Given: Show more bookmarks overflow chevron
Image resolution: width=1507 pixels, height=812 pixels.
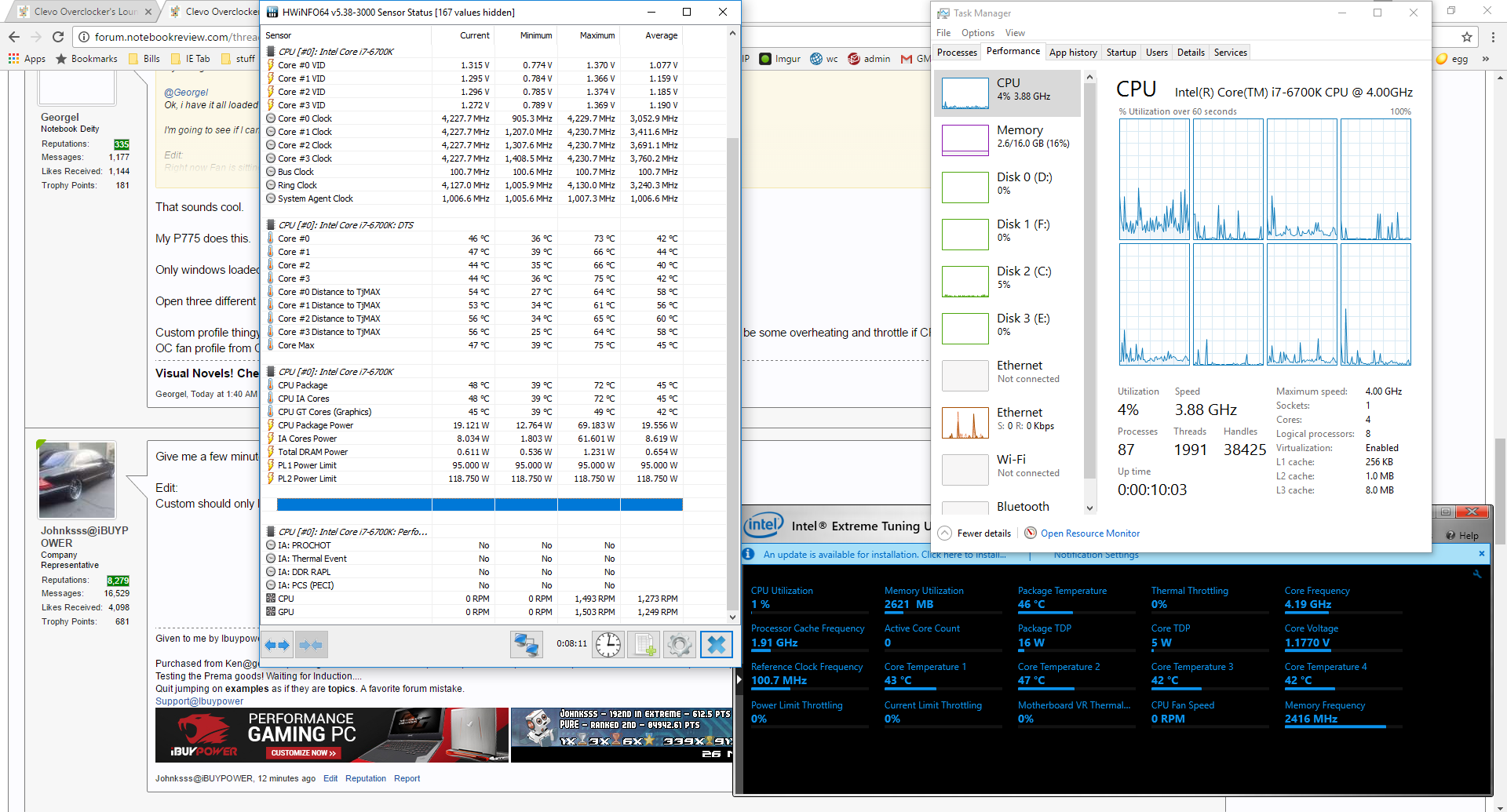Looking at the screenshot, I should tap(1486, 59).
